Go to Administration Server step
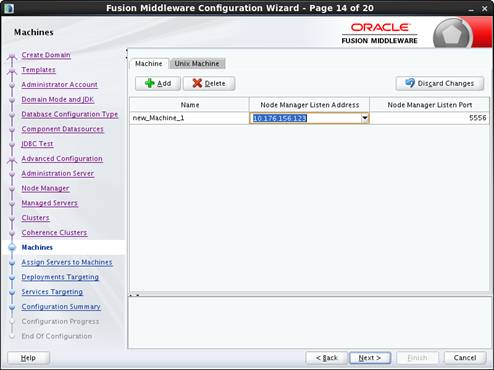The height and width of the screenshot is (370, 494). (x=58, y=173)
